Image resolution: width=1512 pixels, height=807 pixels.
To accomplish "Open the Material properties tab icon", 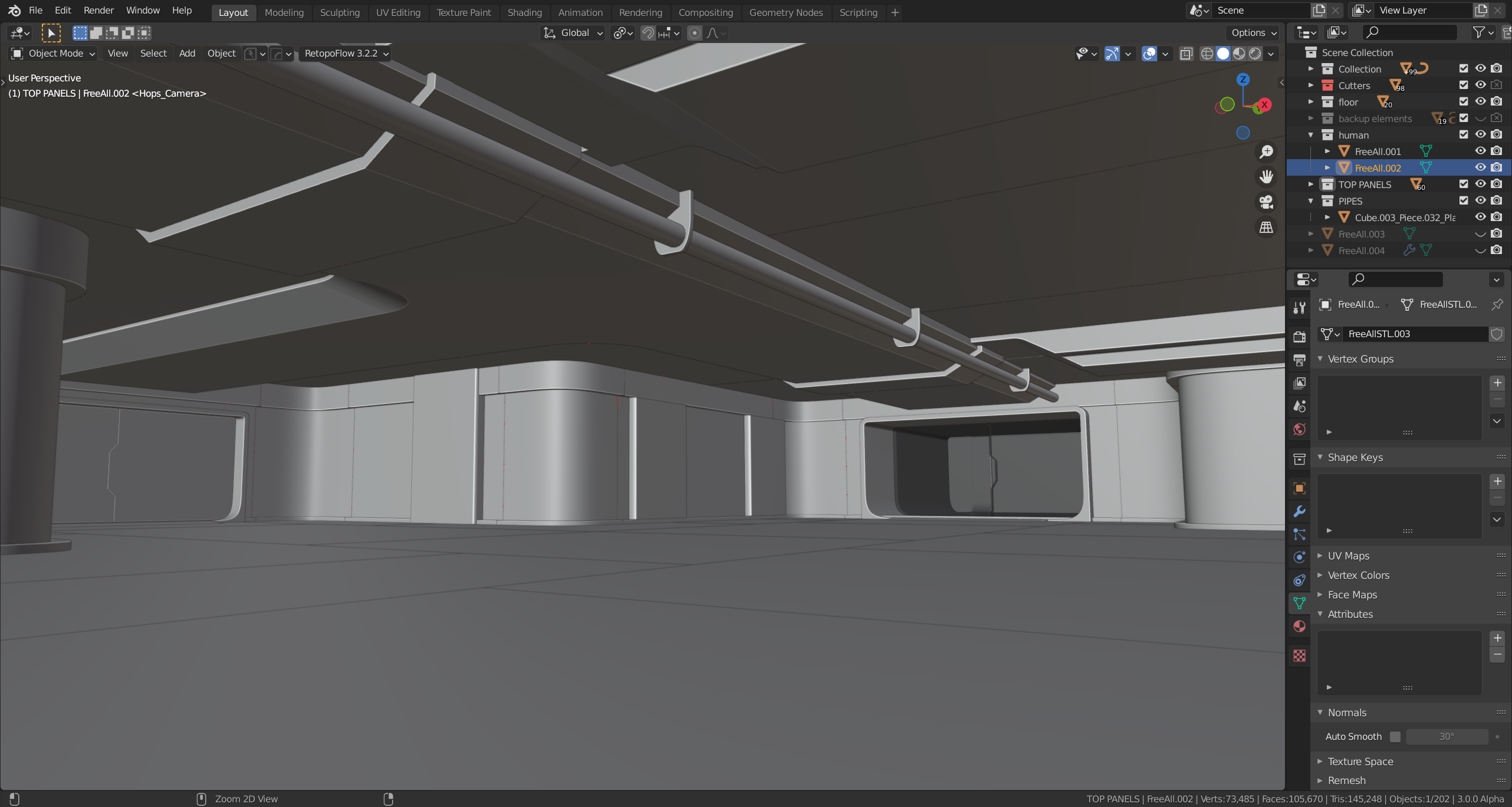I will click(1299, 626).
